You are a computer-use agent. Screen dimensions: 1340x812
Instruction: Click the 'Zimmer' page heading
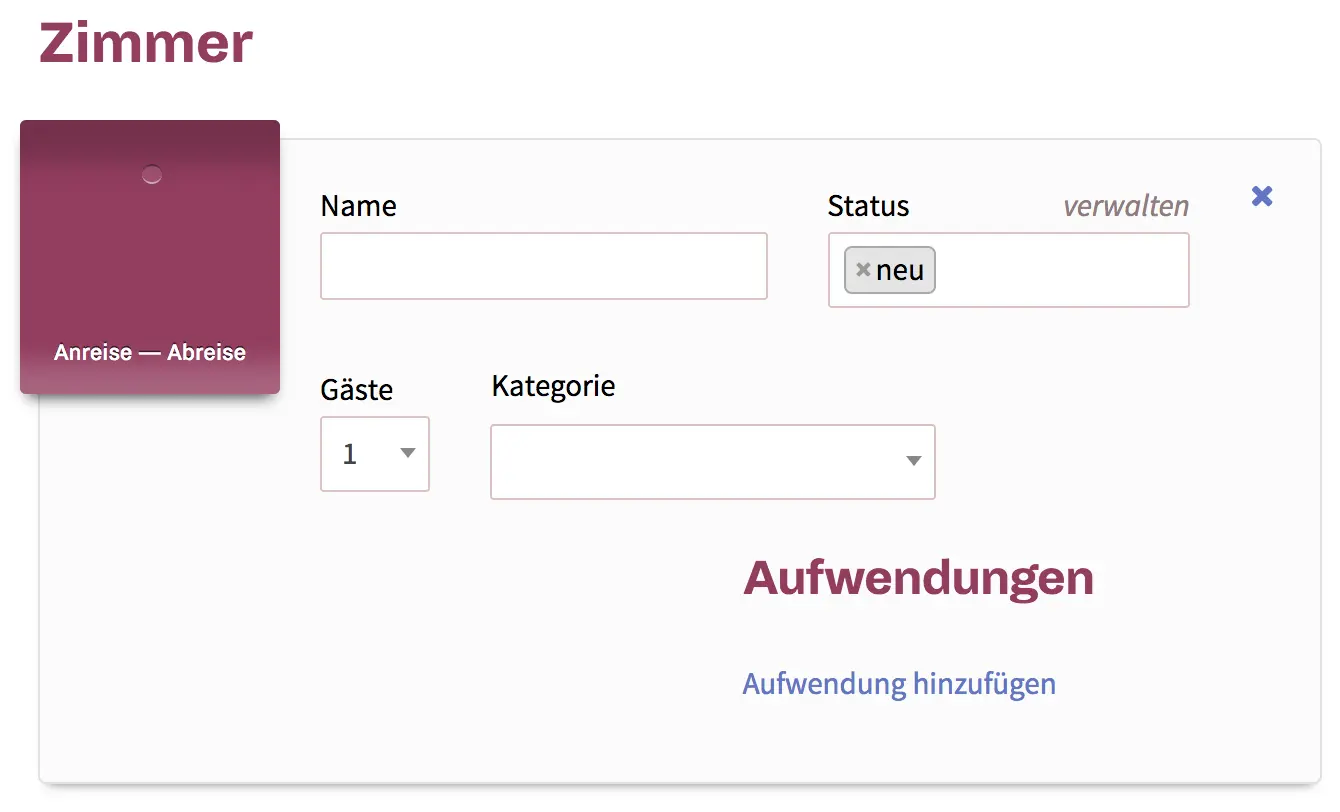click(x=146, y=44)
